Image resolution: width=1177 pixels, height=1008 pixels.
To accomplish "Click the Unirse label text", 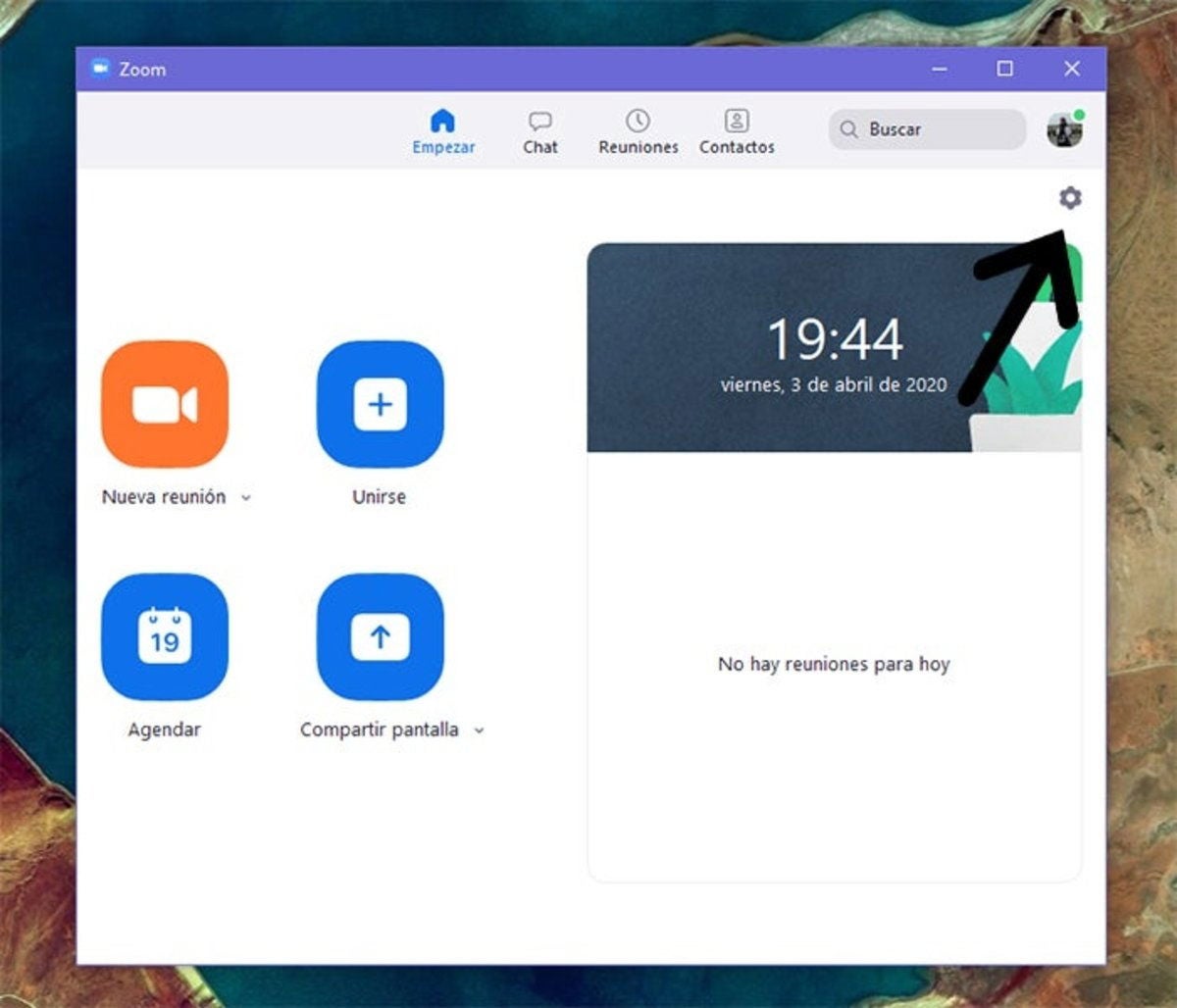I will coord(379,497).
